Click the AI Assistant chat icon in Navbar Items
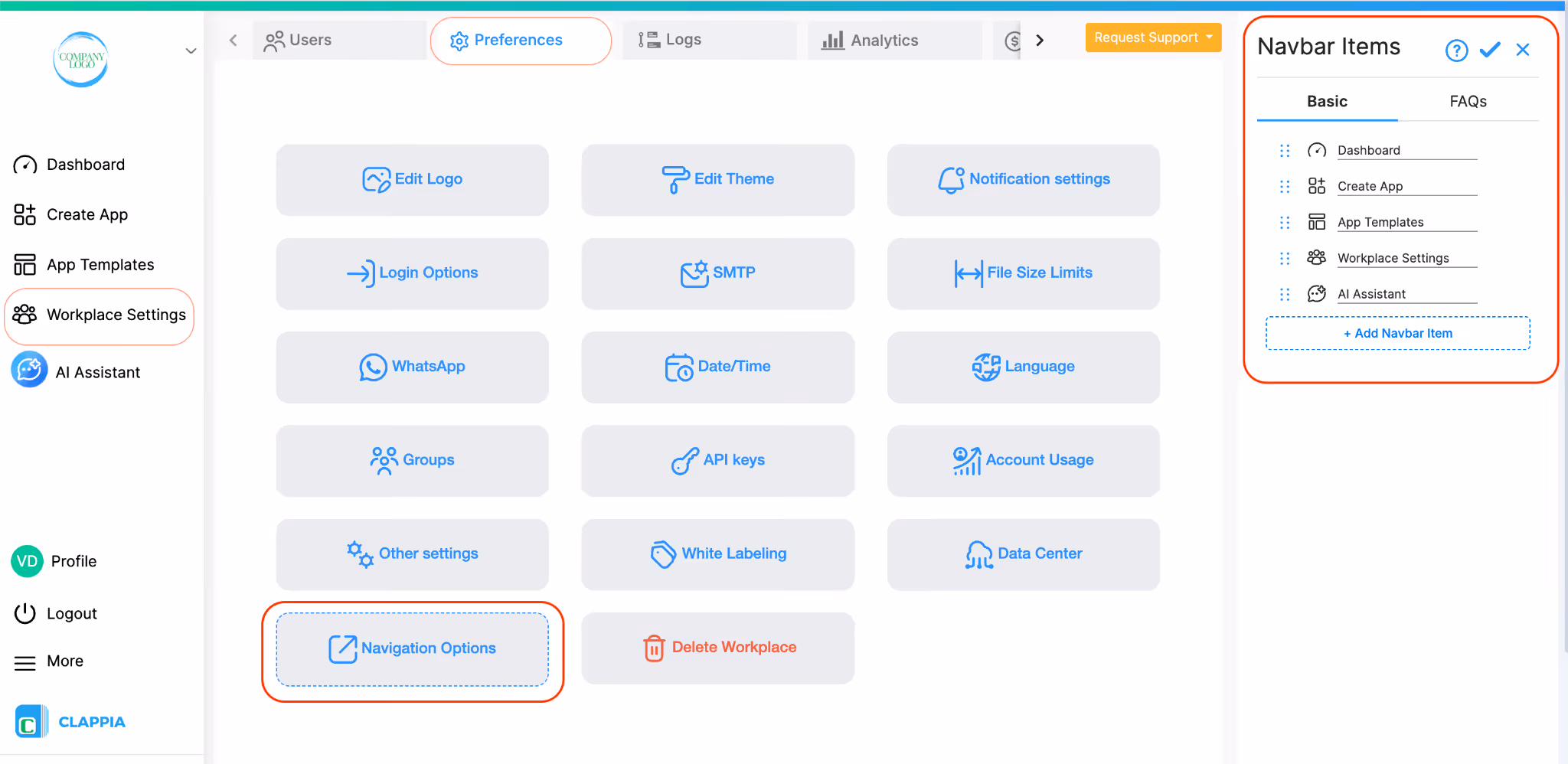Viewport: 1568px width, 764px height. click(1317, 294)
